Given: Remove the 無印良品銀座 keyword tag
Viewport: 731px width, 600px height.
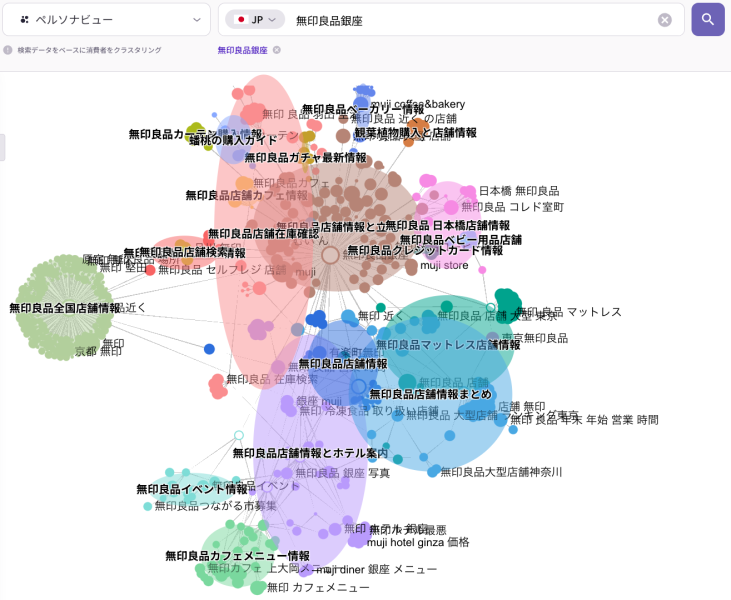Looking at the screenshot, I should click(x=276, y=50).
